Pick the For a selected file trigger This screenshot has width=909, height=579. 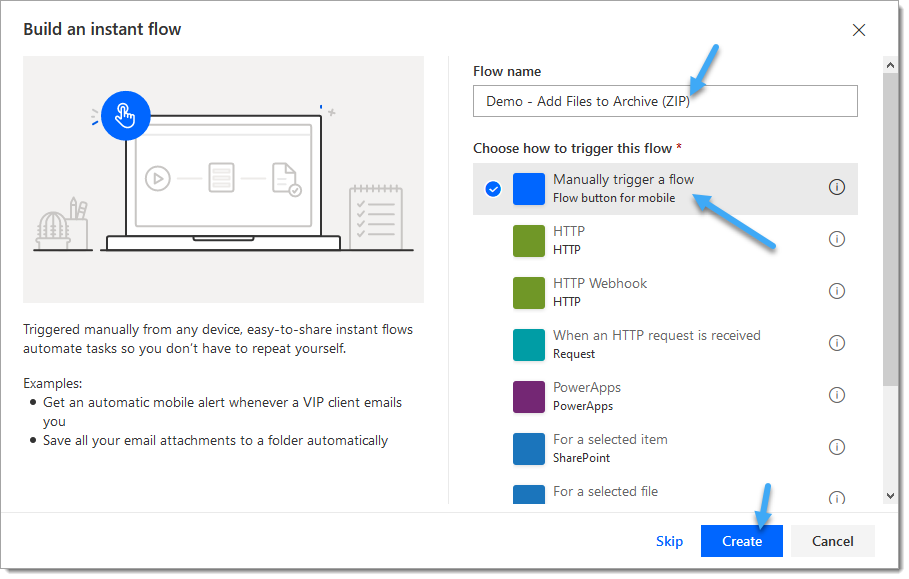click(665, 493)
